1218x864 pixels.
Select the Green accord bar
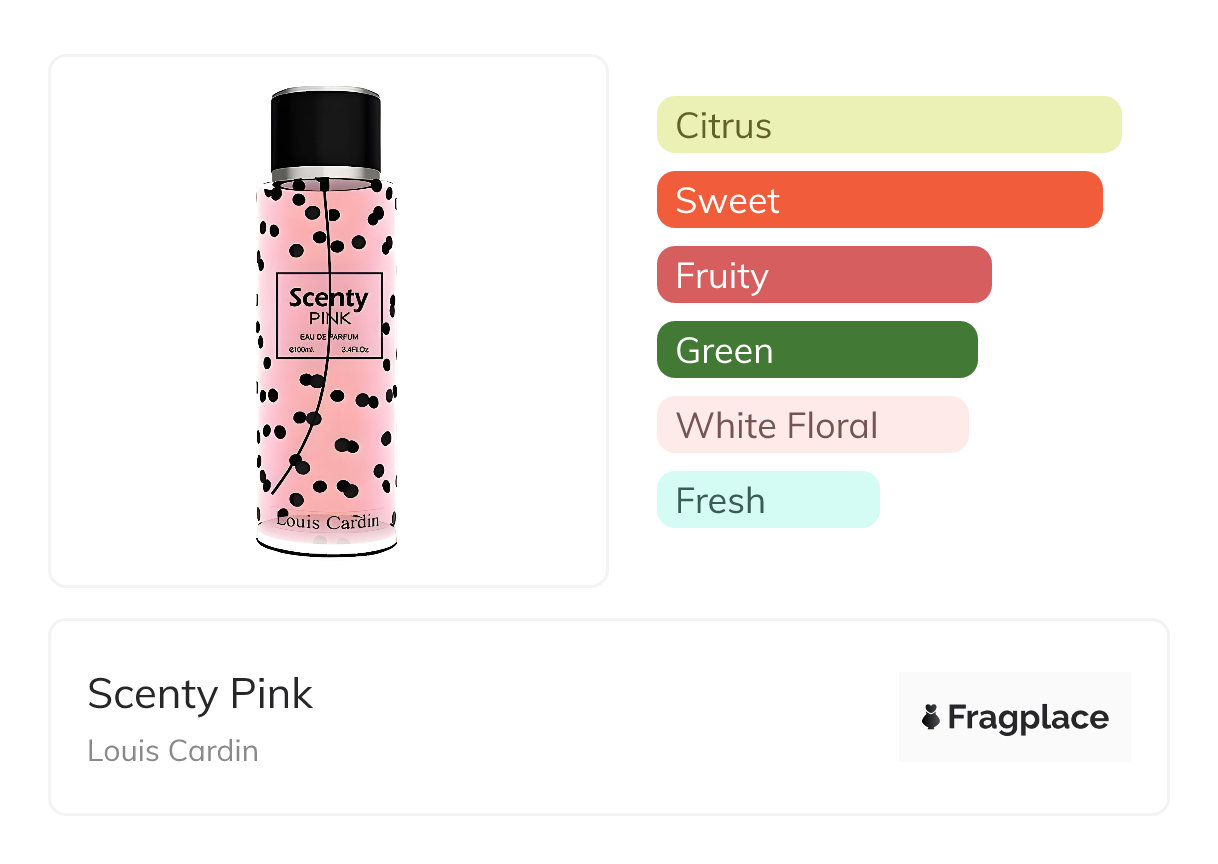pyautogui.click(x=816, y=350)
